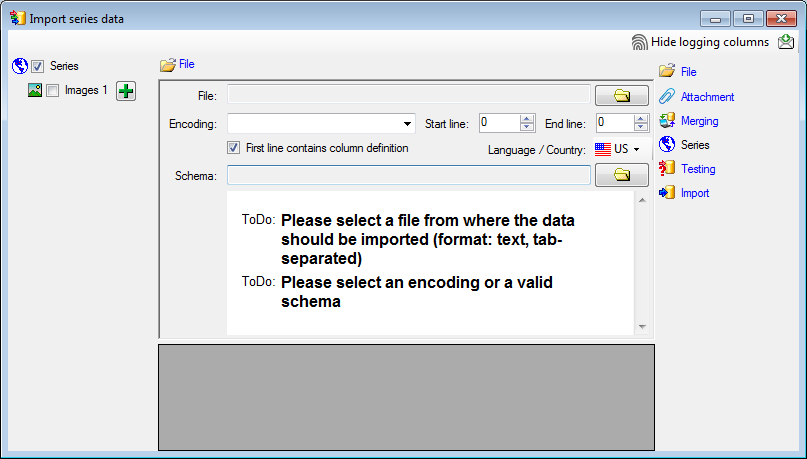Click the Start line number field

pos(499,123)
